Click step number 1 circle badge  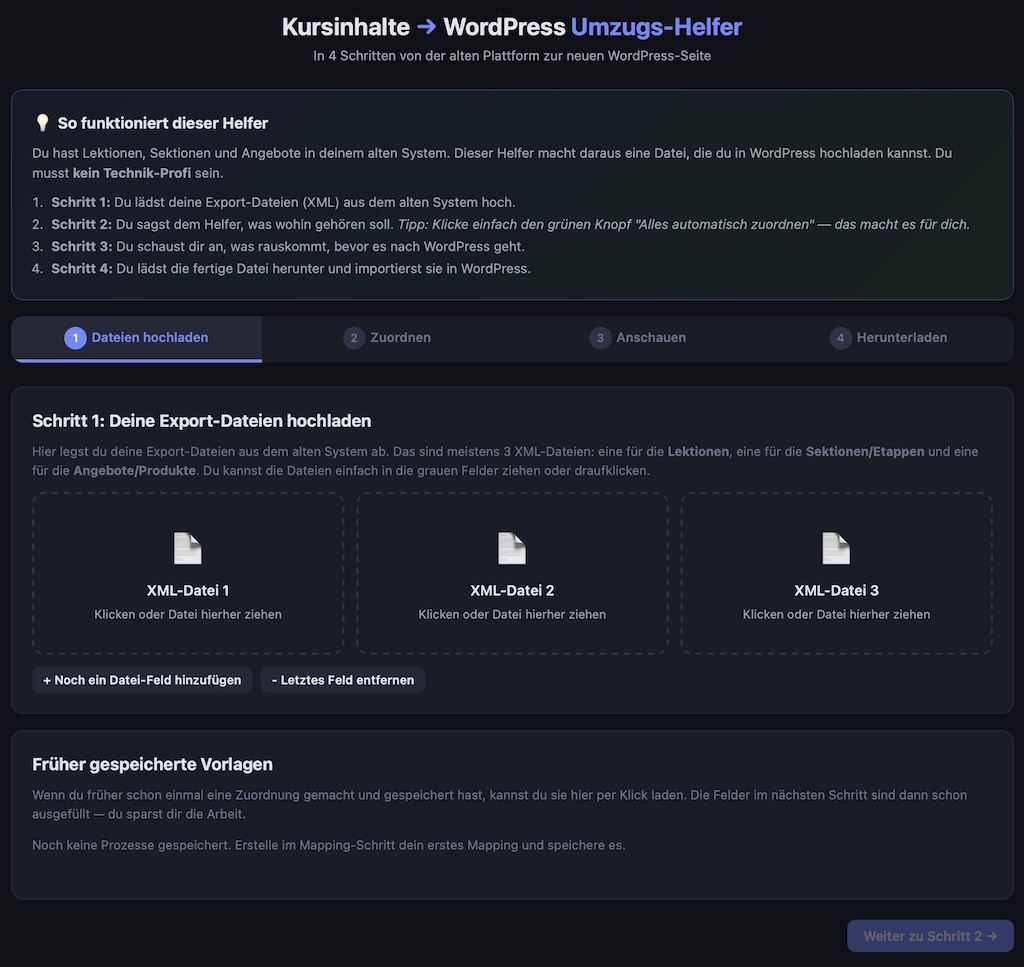tap(75, 338)
